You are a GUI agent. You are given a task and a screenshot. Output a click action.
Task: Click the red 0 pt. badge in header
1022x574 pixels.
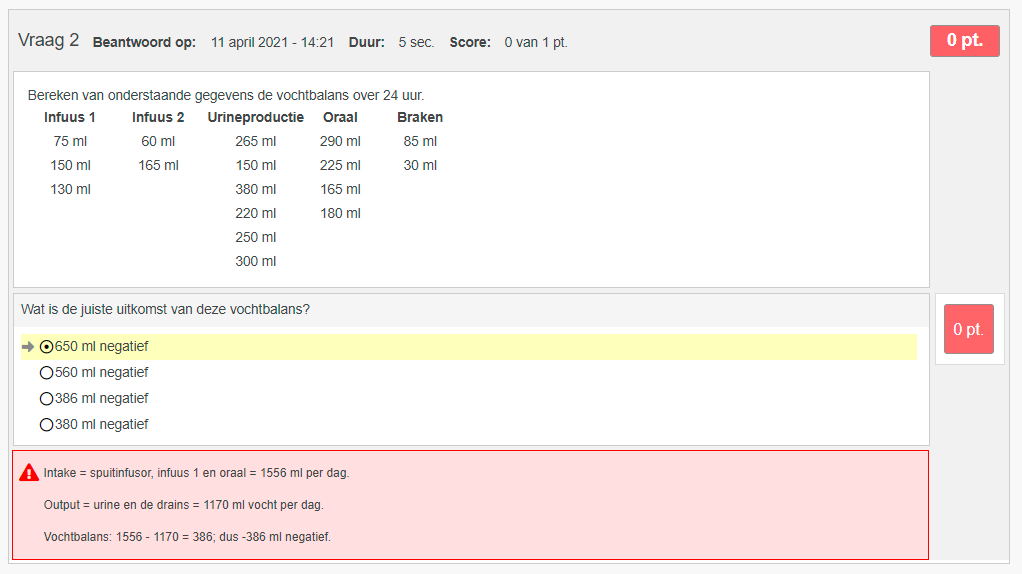click(x=964, y=41)
